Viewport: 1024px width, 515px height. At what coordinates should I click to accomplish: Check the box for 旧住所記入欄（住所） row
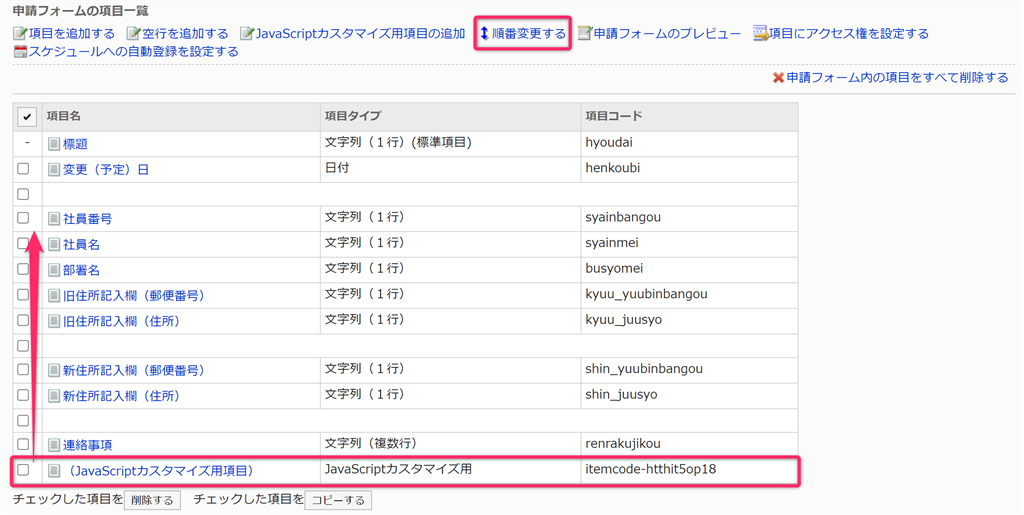click(x=23, y=320)
